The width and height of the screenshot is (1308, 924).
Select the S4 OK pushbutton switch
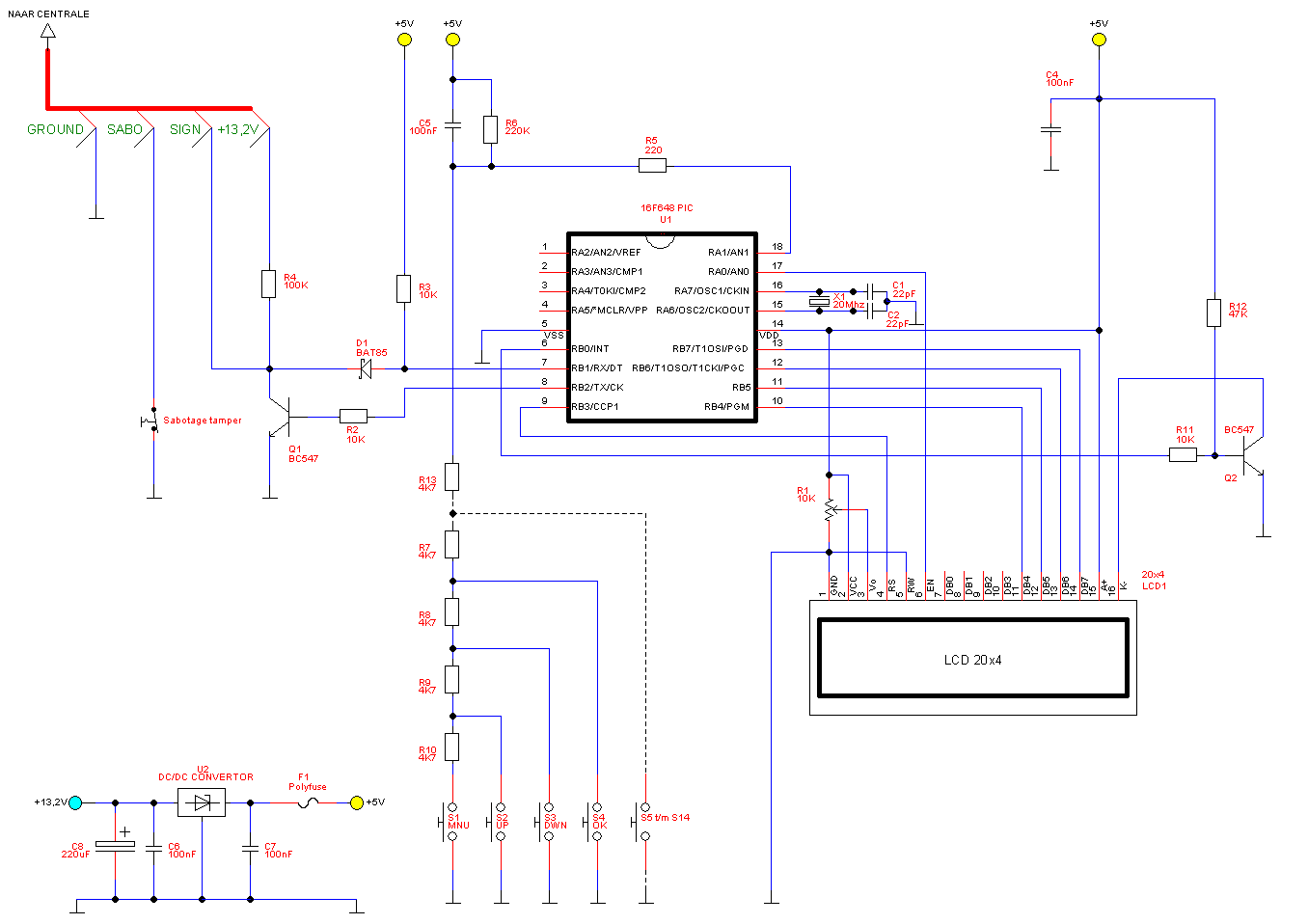[596, 821]
